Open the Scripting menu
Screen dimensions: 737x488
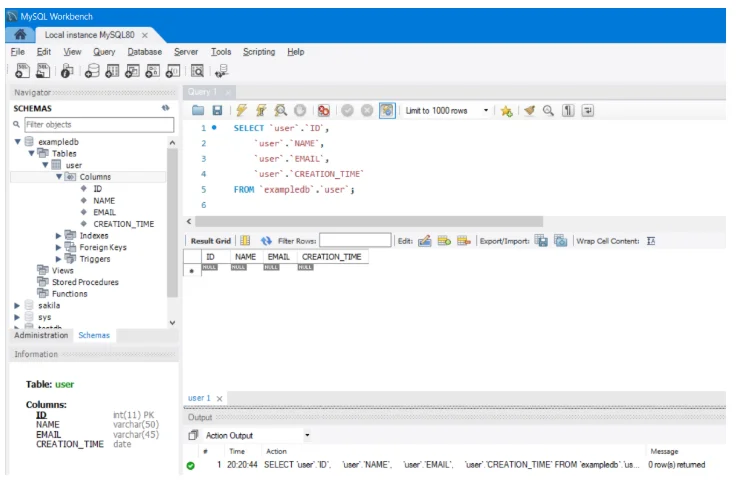click(x=259, y=52)
